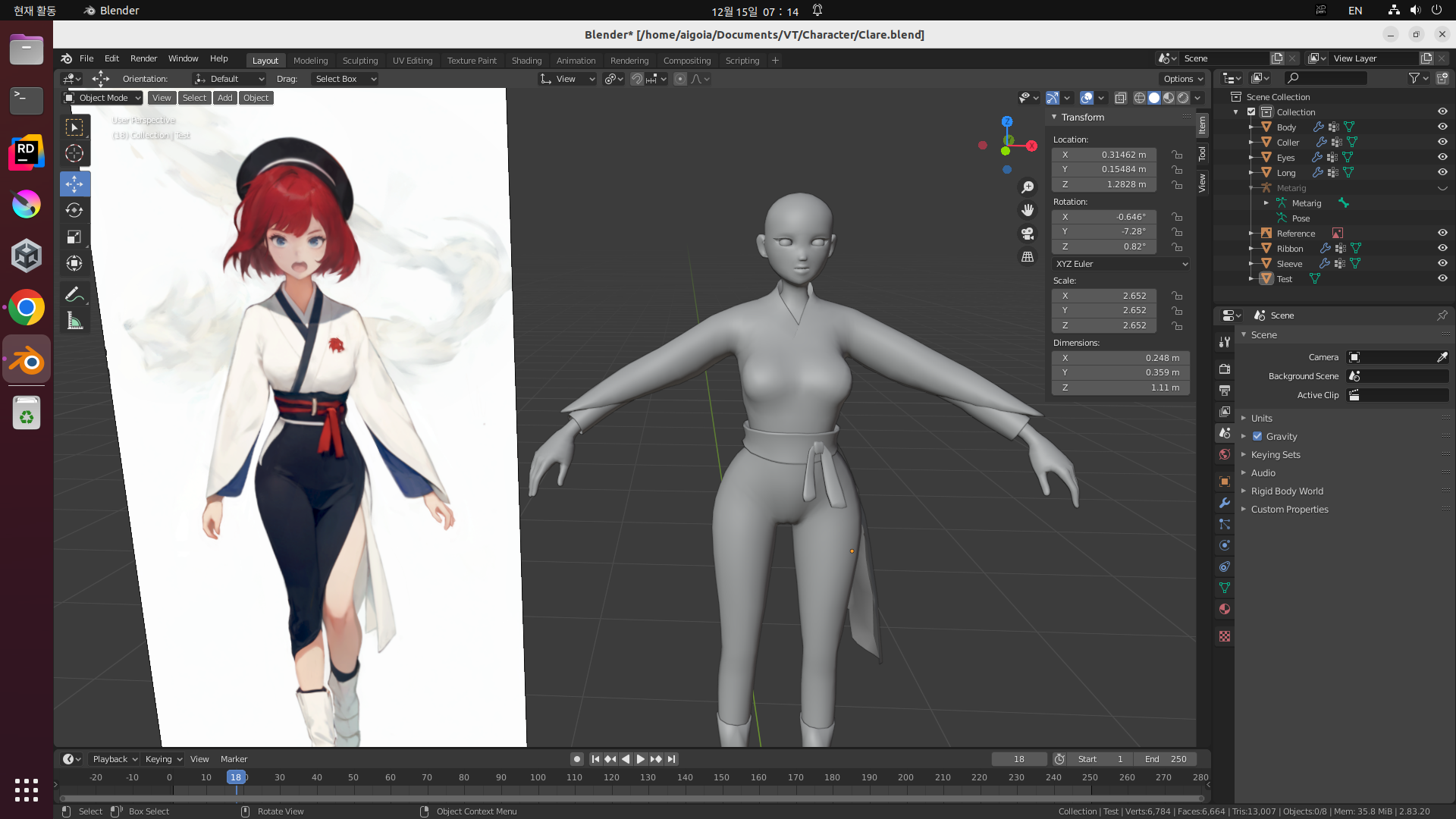Open the World properties tab

click(1225, 454)
